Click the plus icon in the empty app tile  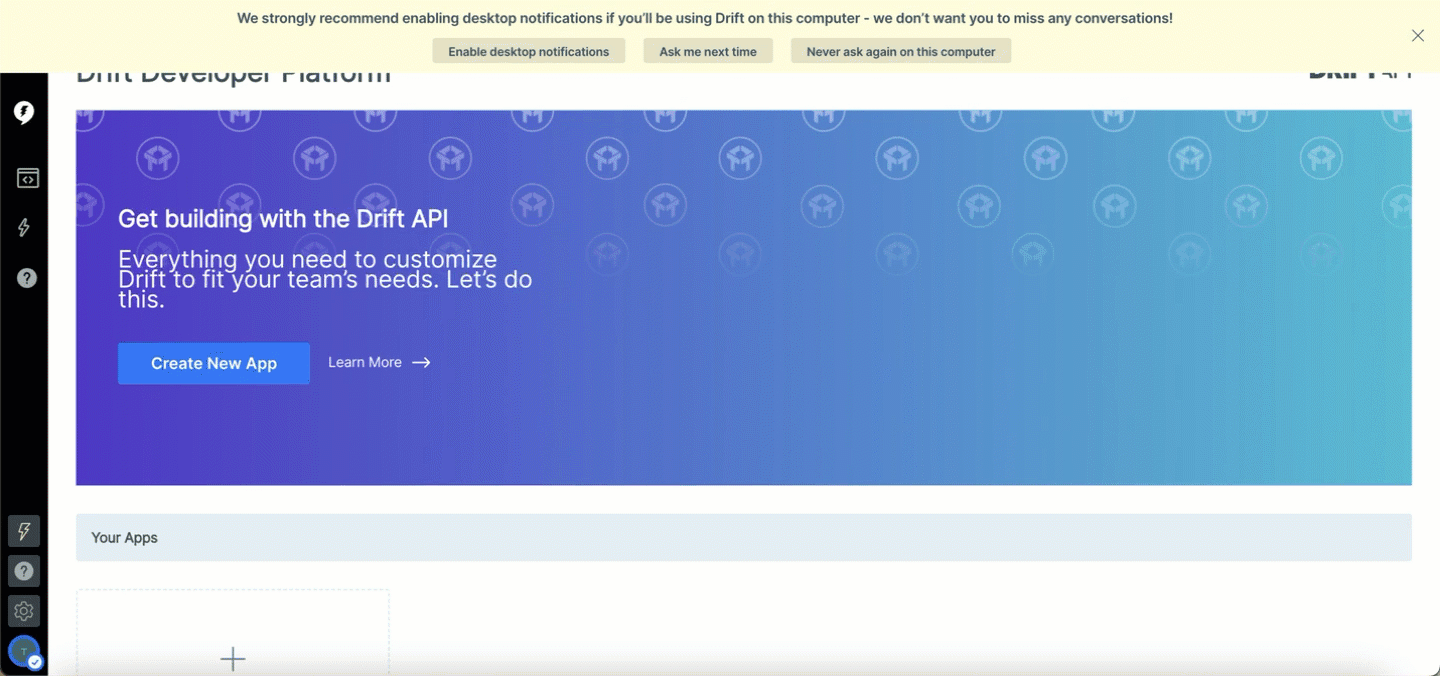(x=232, y=659)
